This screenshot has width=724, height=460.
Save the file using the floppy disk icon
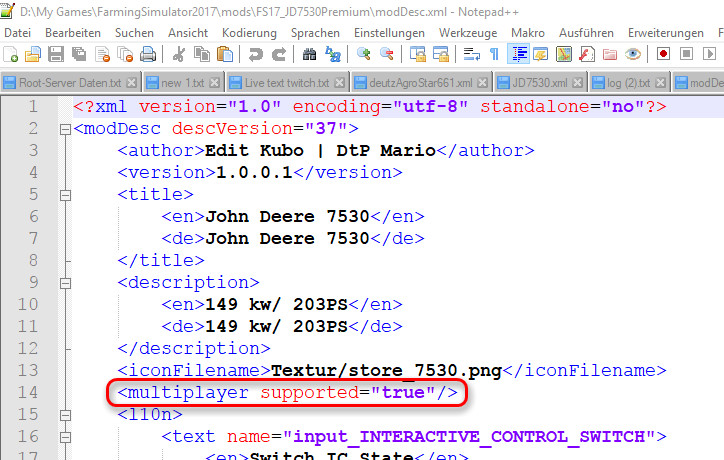(56, 54)
